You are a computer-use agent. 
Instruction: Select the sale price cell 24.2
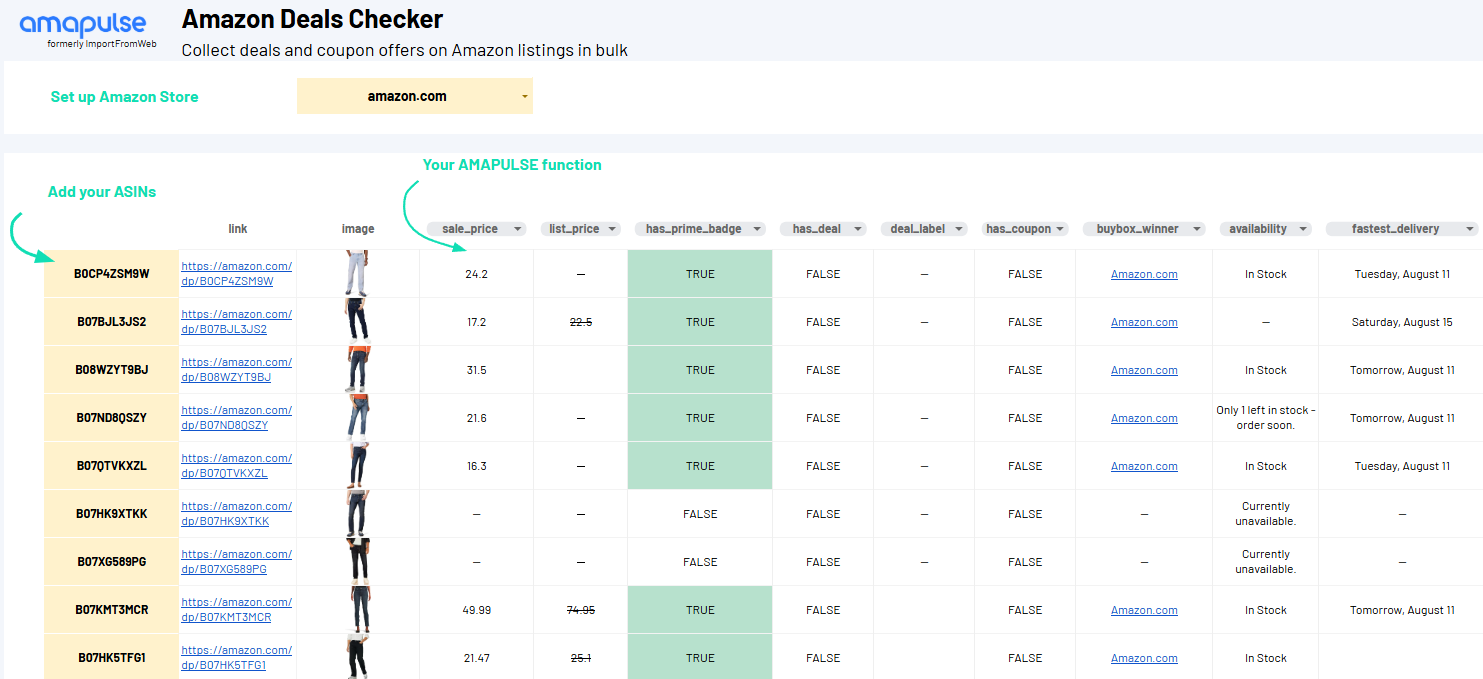coord(476,274)
